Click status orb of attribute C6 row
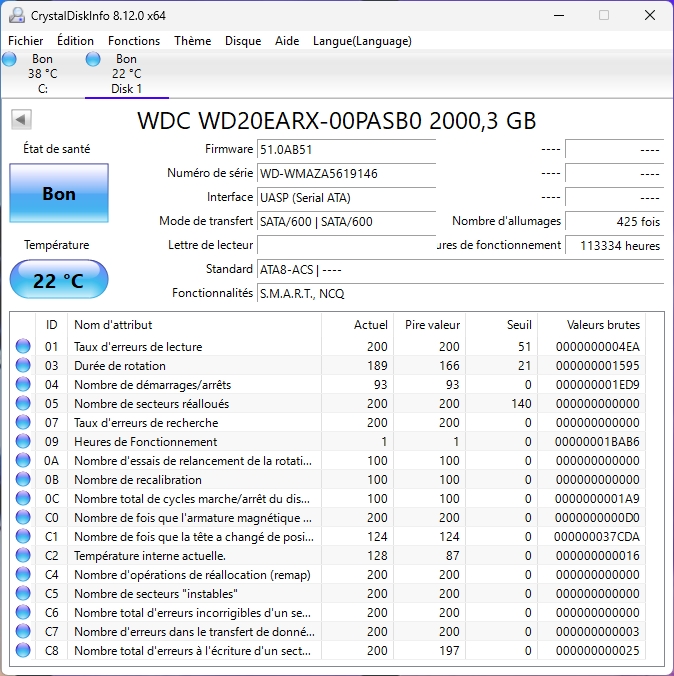 coord(23,612)
